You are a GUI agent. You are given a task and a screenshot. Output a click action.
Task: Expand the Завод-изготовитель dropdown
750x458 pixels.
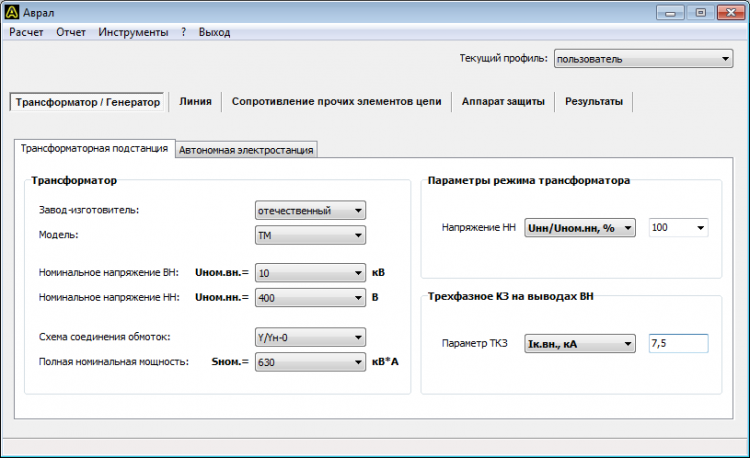coord(311,210)
